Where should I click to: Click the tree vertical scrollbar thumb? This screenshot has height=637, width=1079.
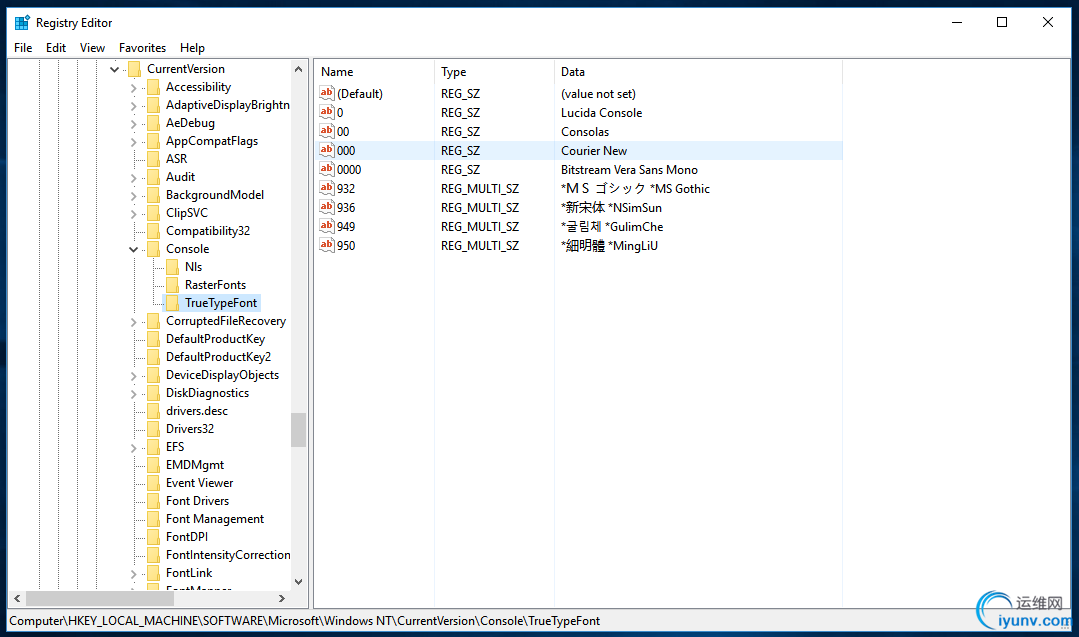tap(298, 430)
